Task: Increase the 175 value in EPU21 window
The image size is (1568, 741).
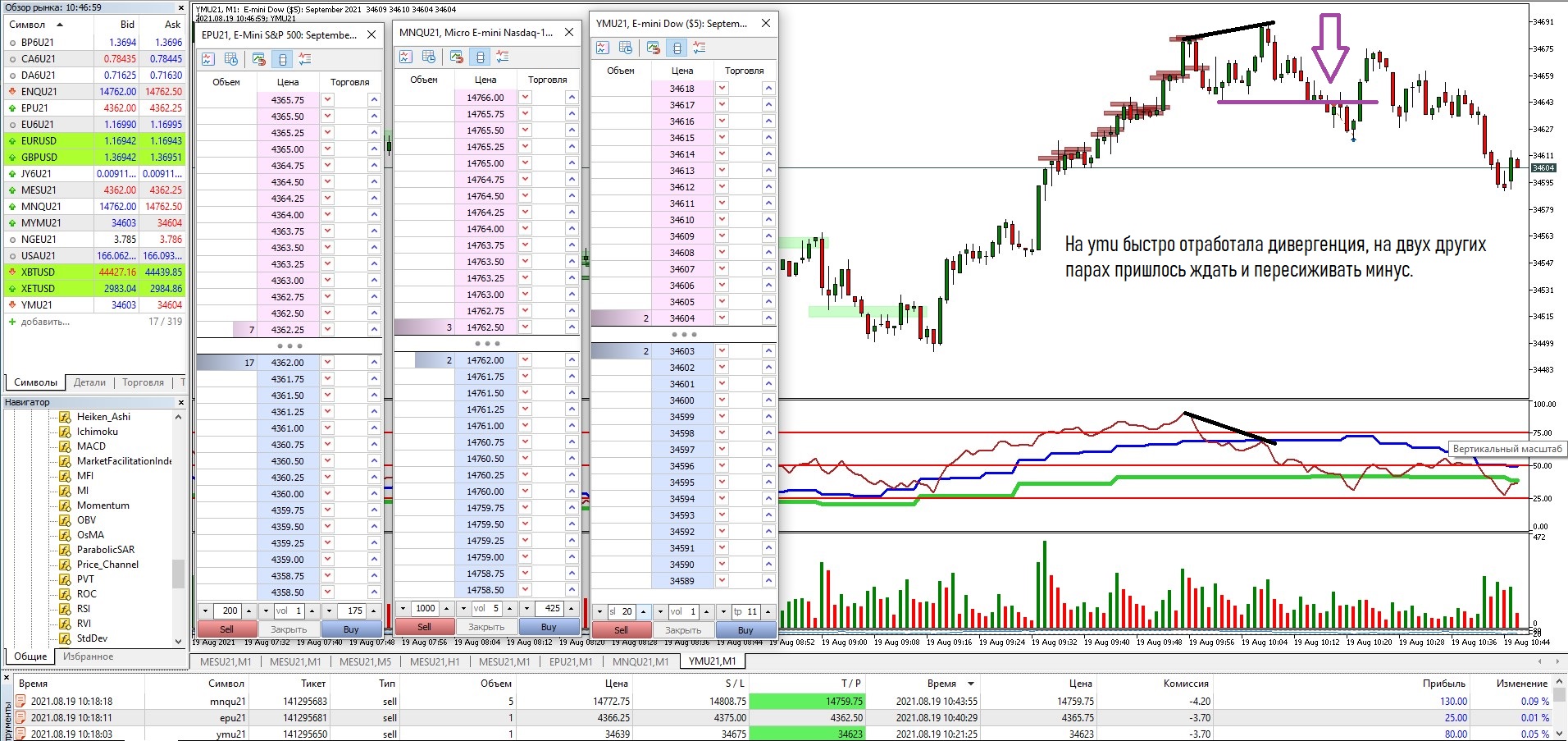Action: tap(374, 611)
